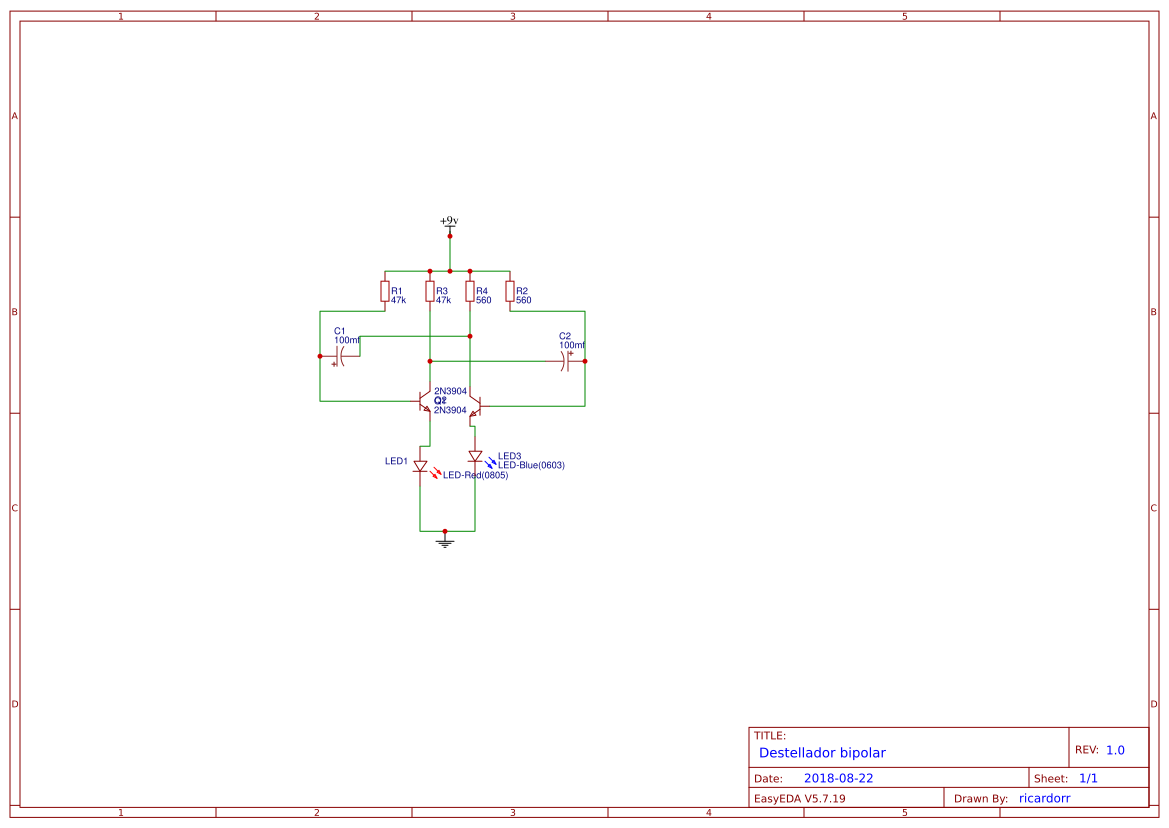Click the ricardorr drawn-by name
The width and height of the screenshot is (1169, 828).
[x=1044, y=797]
